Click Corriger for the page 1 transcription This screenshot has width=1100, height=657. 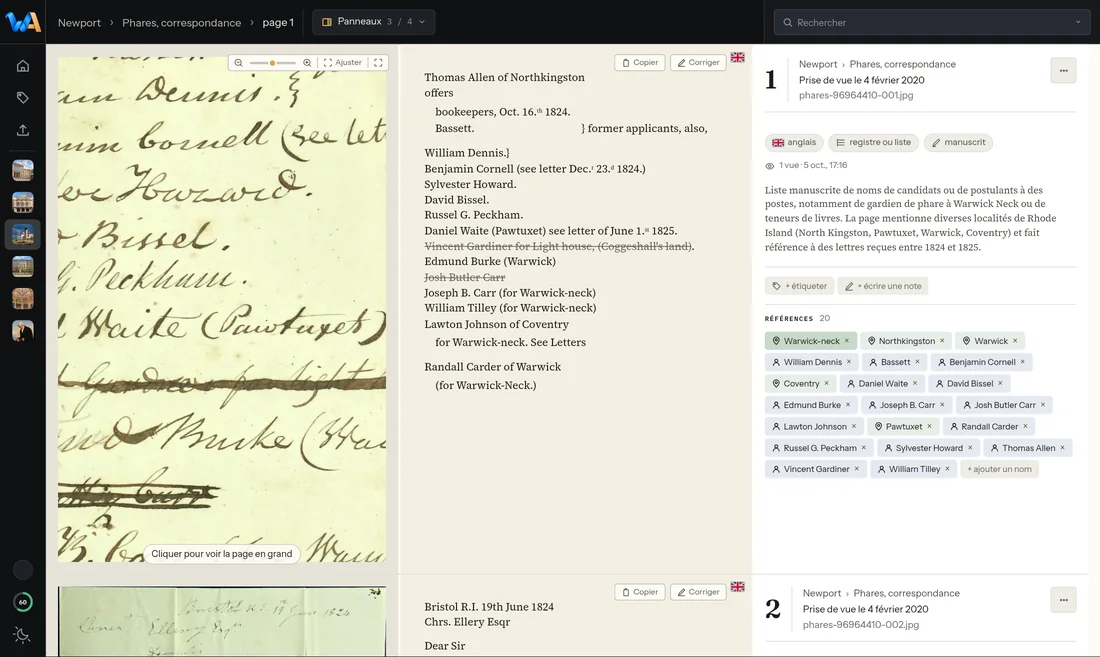click(x=698, y=63)
